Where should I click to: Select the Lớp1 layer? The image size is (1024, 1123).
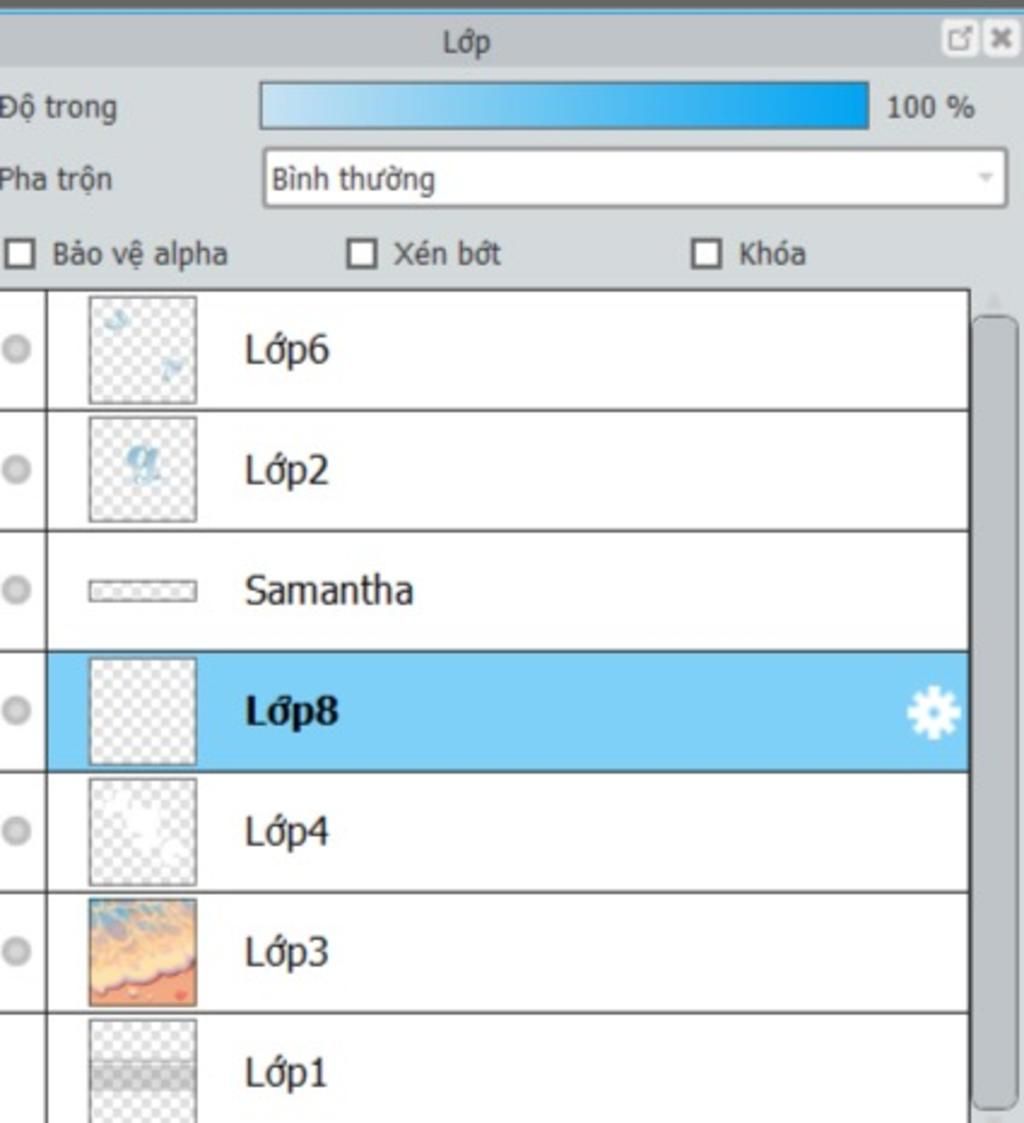508,1069
